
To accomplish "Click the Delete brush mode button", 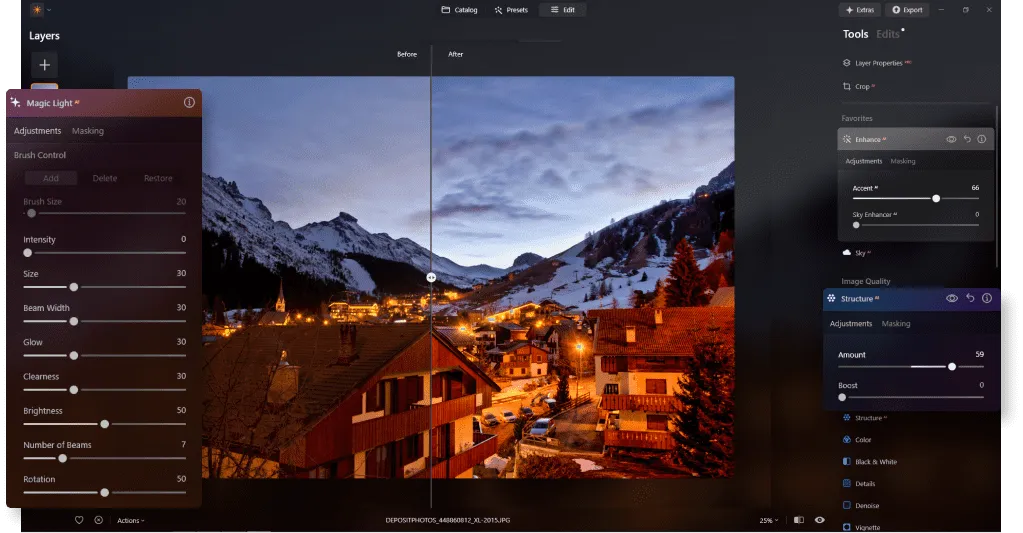I will pyautogui.click(x=105, y=178).
